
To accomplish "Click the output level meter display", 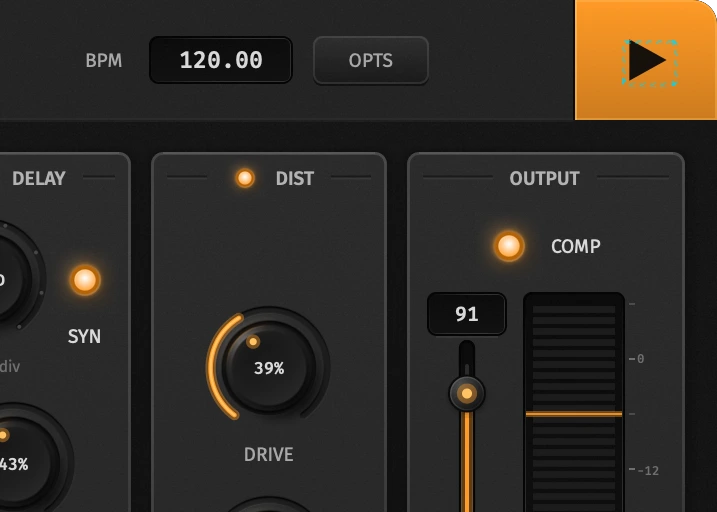I will [574, 402].
